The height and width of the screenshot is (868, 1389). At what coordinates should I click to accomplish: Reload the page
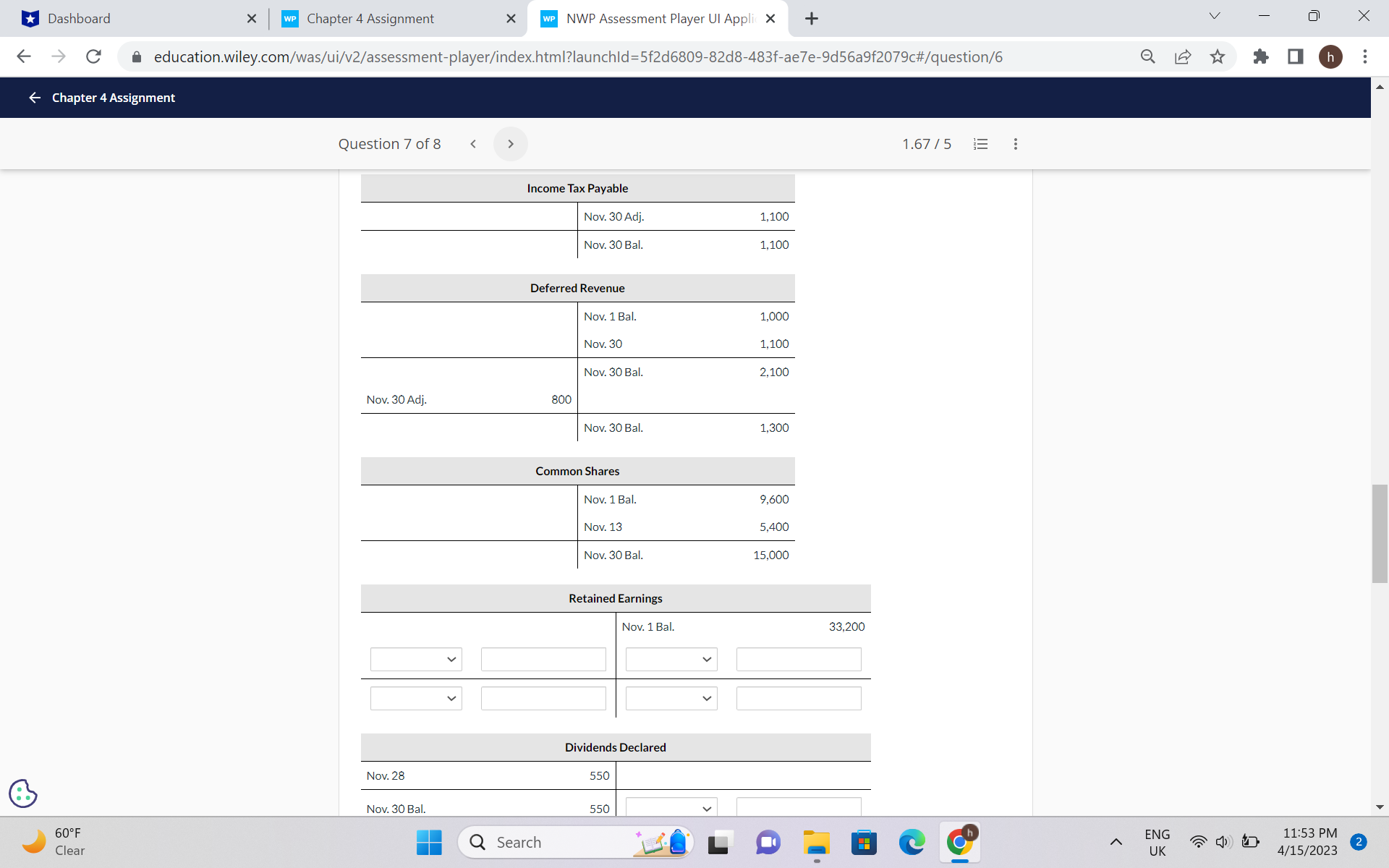click(x=93, y=56)
